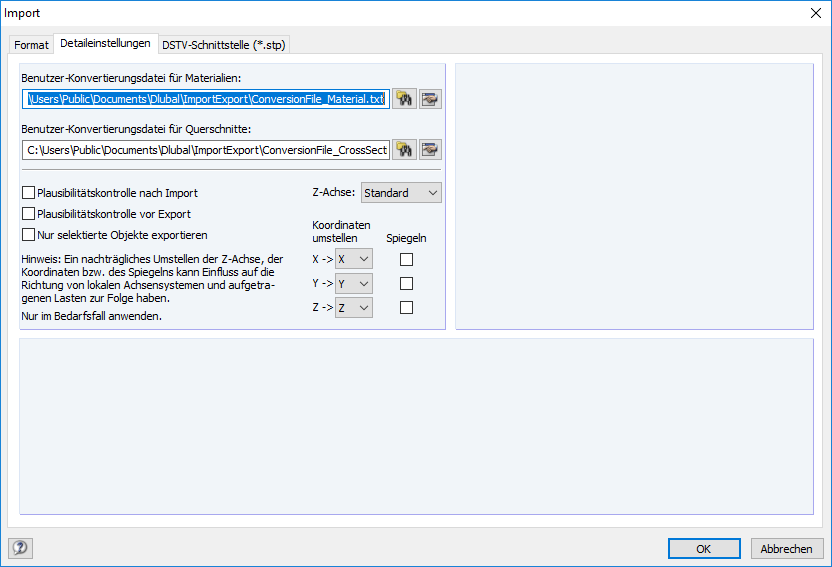Screen dimensions: 832x567
Task: Open the Z-Achse Standard dropdown
Action: pos(401,193)
